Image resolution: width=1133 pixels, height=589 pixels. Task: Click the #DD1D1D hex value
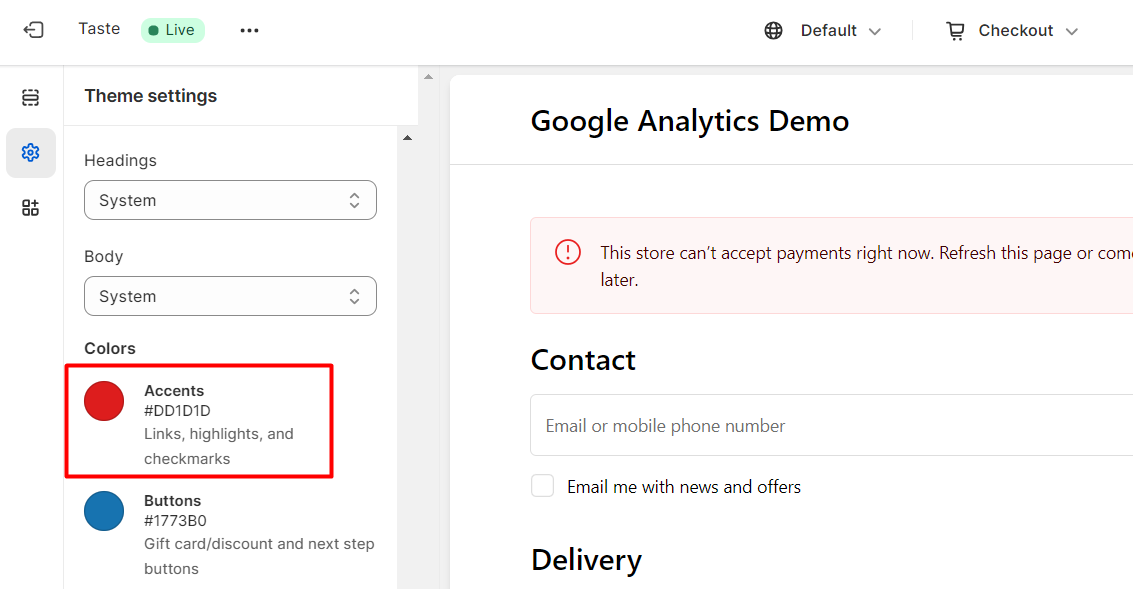pos(177,410)
